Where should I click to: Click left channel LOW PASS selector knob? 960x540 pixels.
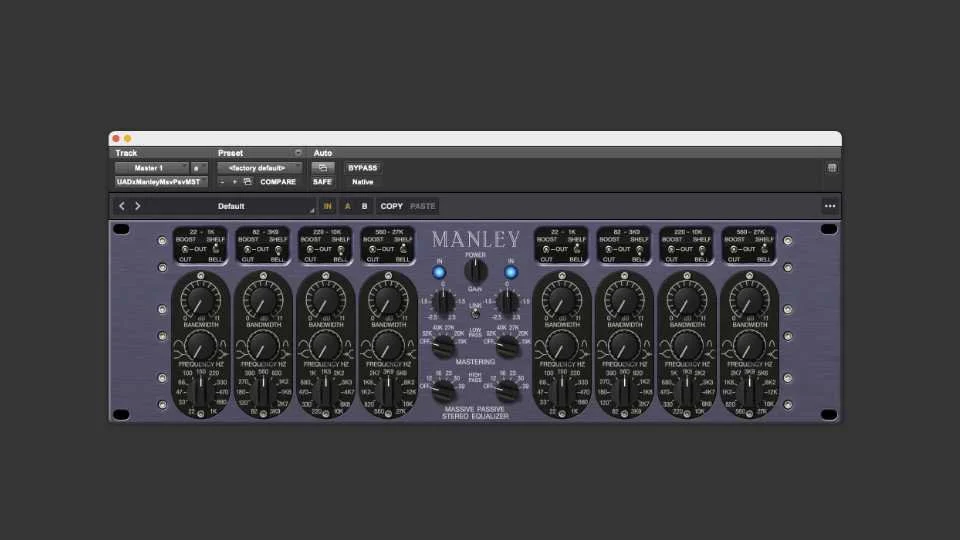click(443, 347)
